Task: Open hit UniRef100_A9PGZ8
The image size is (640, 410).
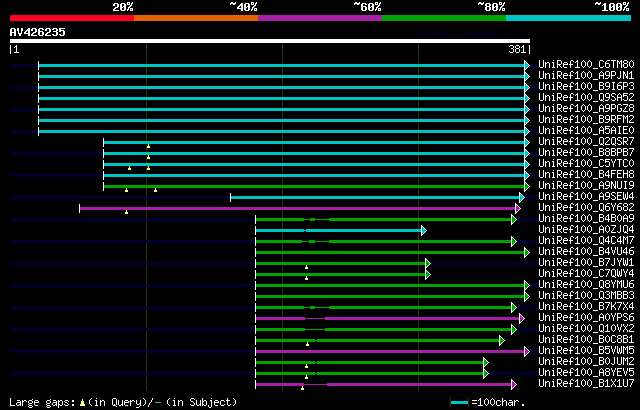Action: tap(586, 108)
